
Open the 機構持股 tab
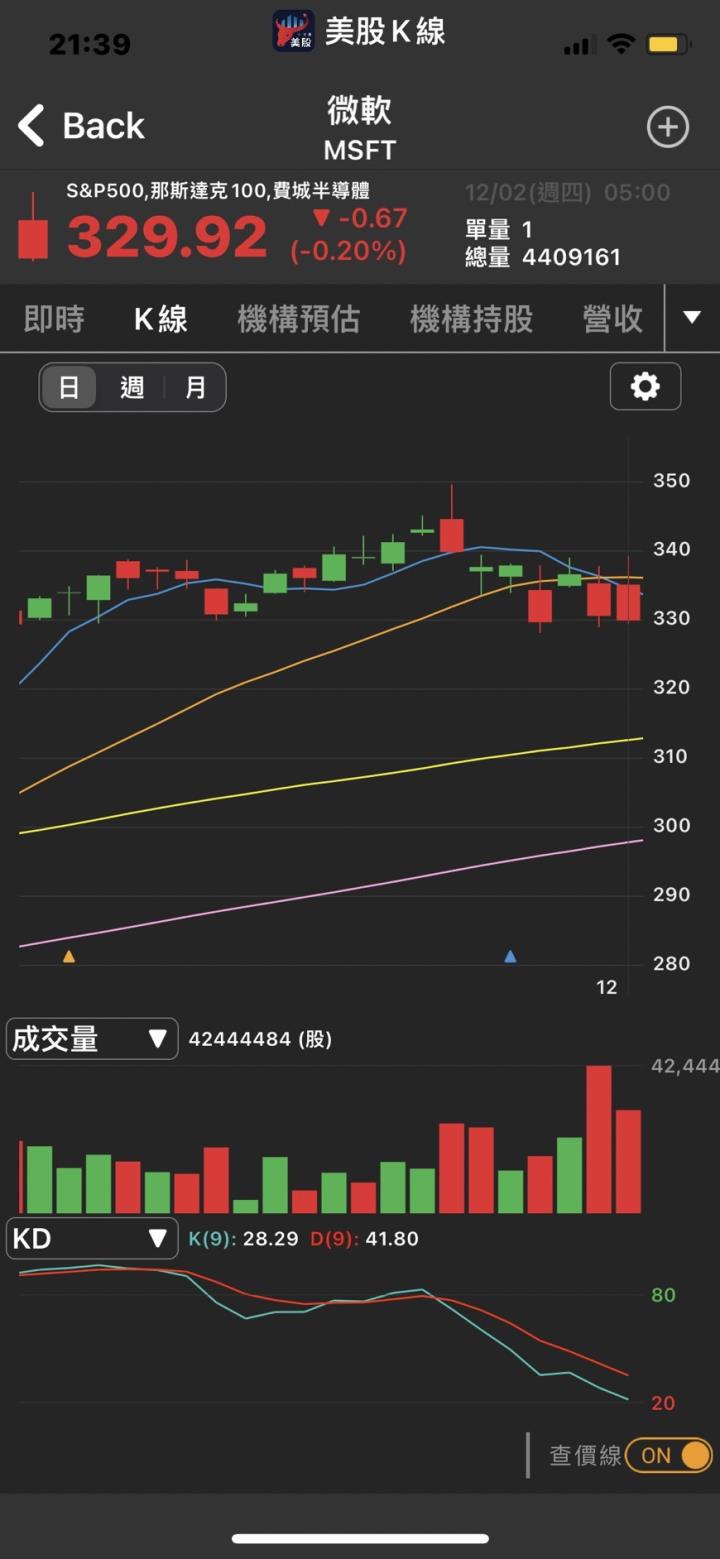tap(471, 319)
